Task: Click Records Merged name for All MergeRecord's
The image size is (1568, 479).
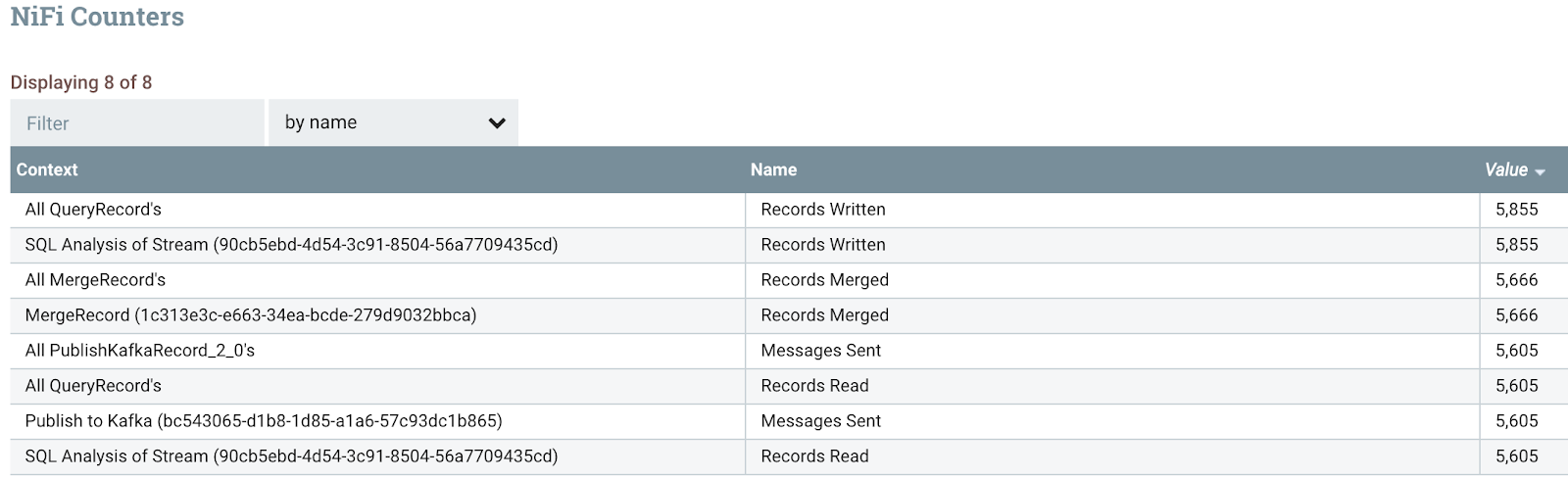Action: coord(824,280)
